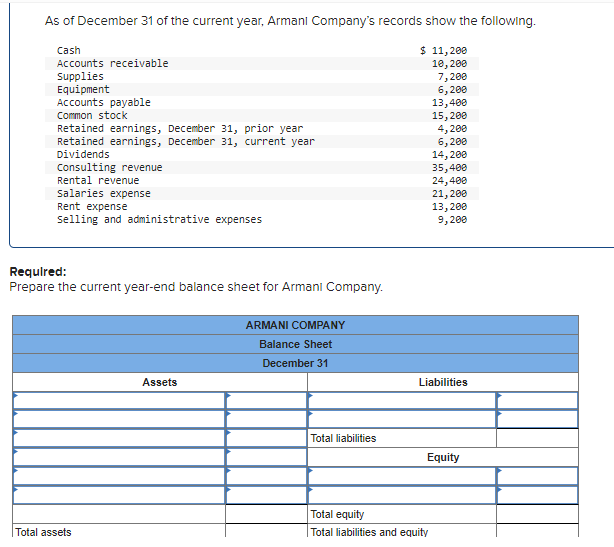The image size is (614, 547).
Task: Click the 'Liabilities' column heading
Action: pos(443,382)
